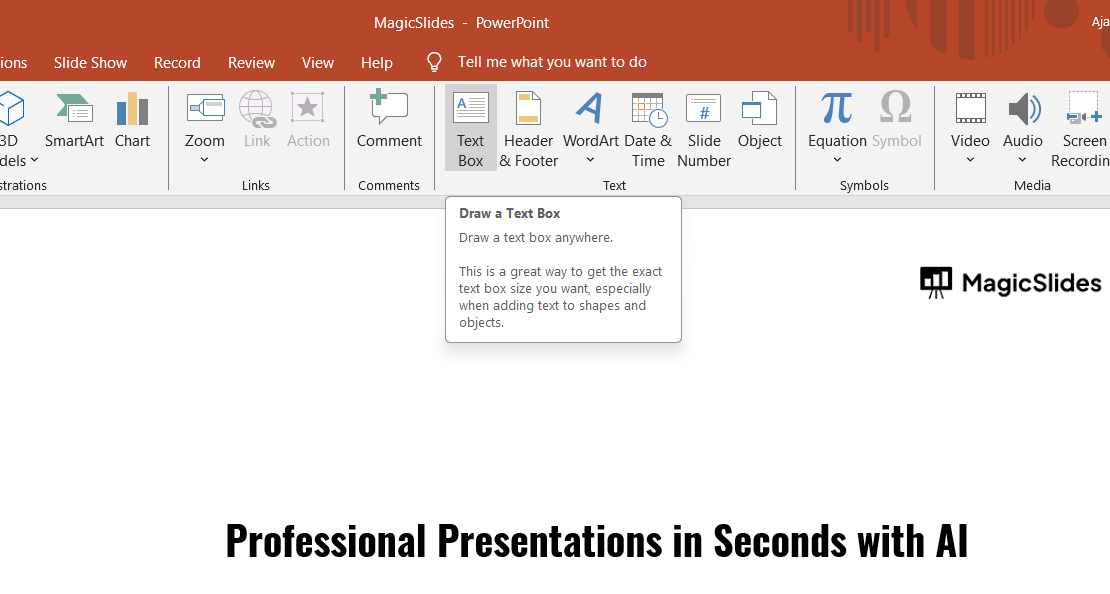The width and height of the screenshot is (1110, 594).
Task: Insert a Chart
Action: coord(132,121)
